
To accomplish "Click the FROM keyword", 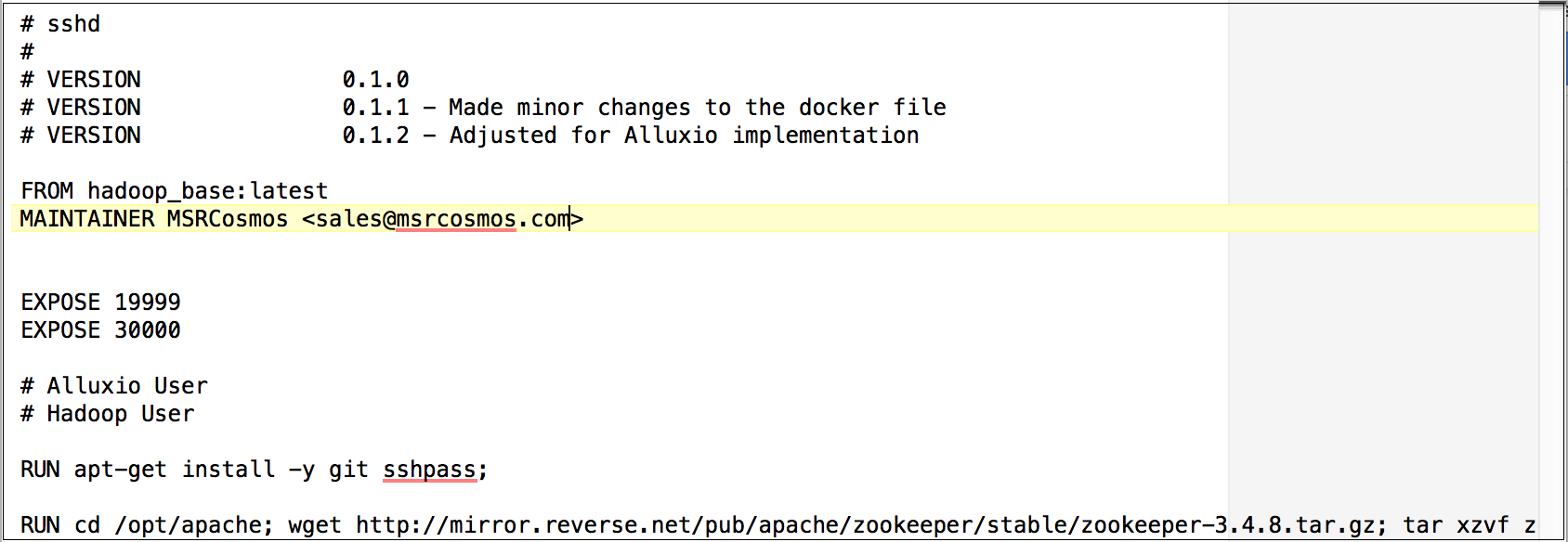I will (x=46, y=191).
